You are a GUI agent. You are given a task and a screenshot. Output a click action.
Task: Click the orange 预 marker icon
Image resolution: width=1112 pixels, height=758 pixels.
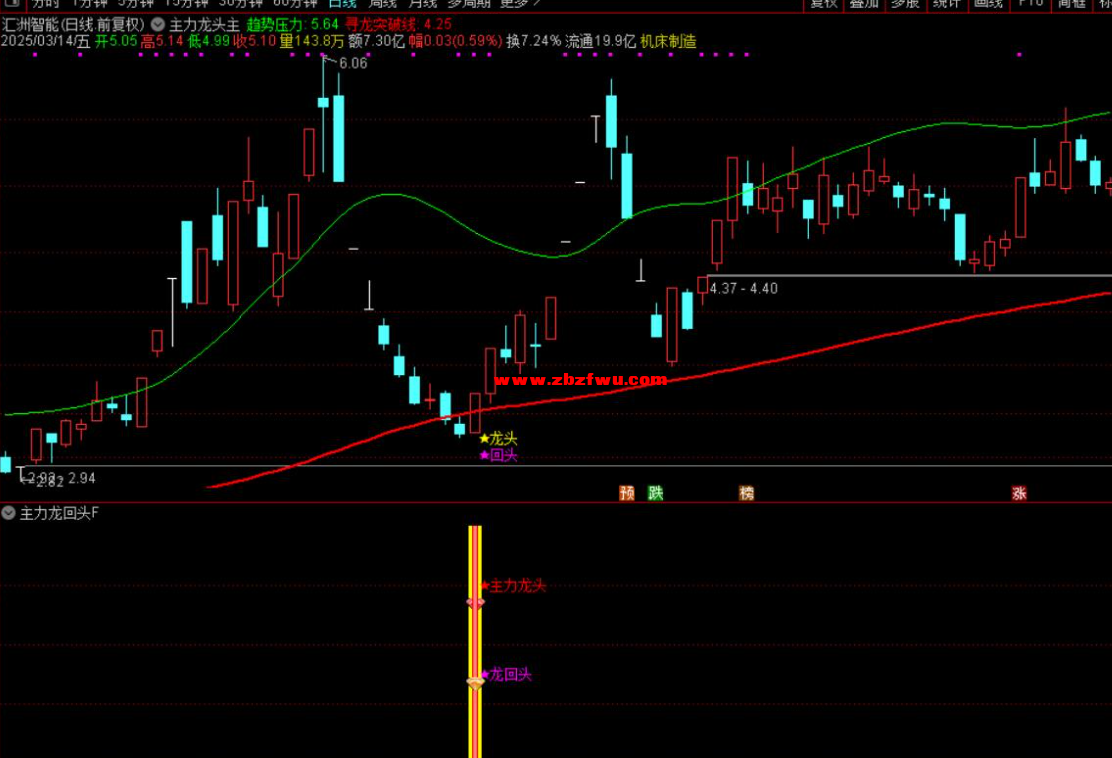click(x=627, y=493)
